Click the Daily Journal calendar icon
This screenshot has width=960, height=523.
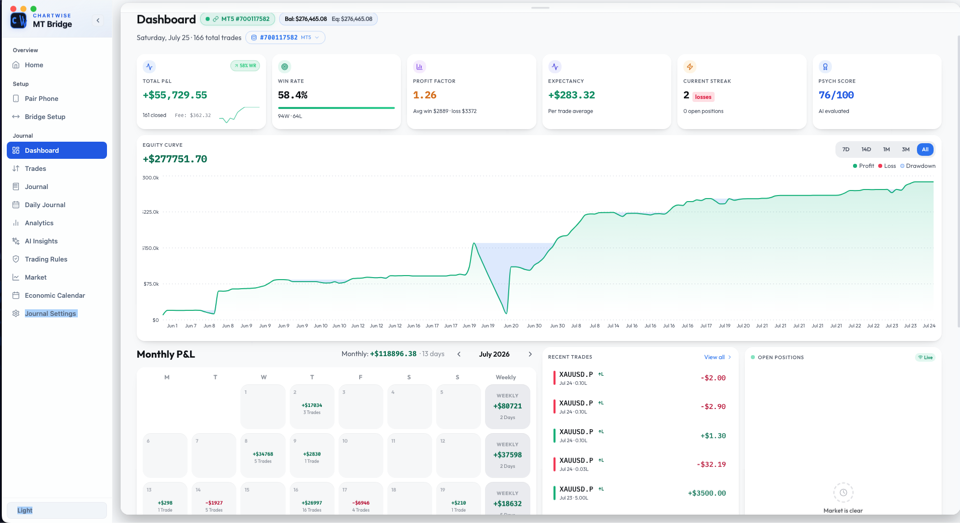click(x=16, y=205)
